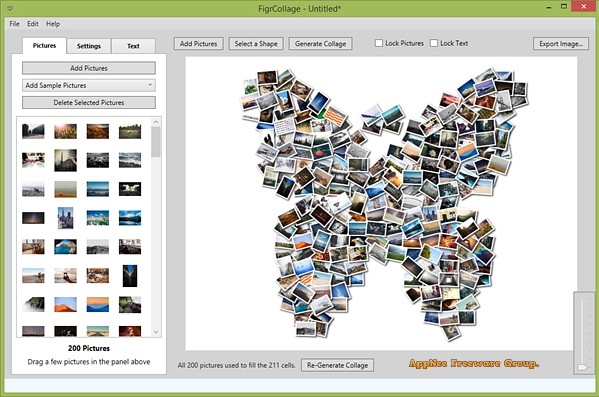This screenshot has width=599, height=397.
Task: Minimize the FigrCollage window
Action: click(549, 7)
